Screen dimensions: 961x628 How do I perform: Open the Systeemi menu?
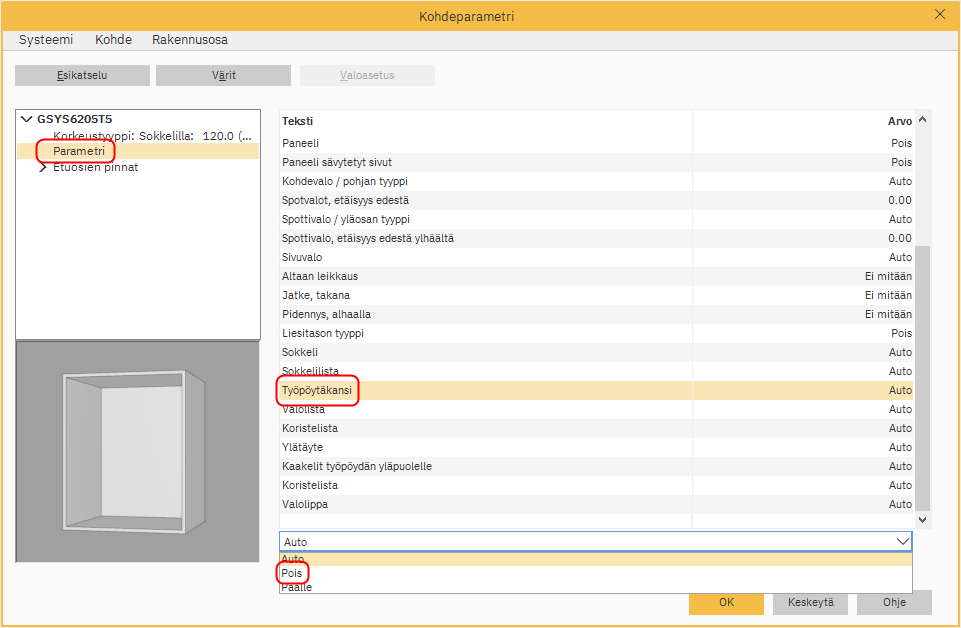[46, 40]
